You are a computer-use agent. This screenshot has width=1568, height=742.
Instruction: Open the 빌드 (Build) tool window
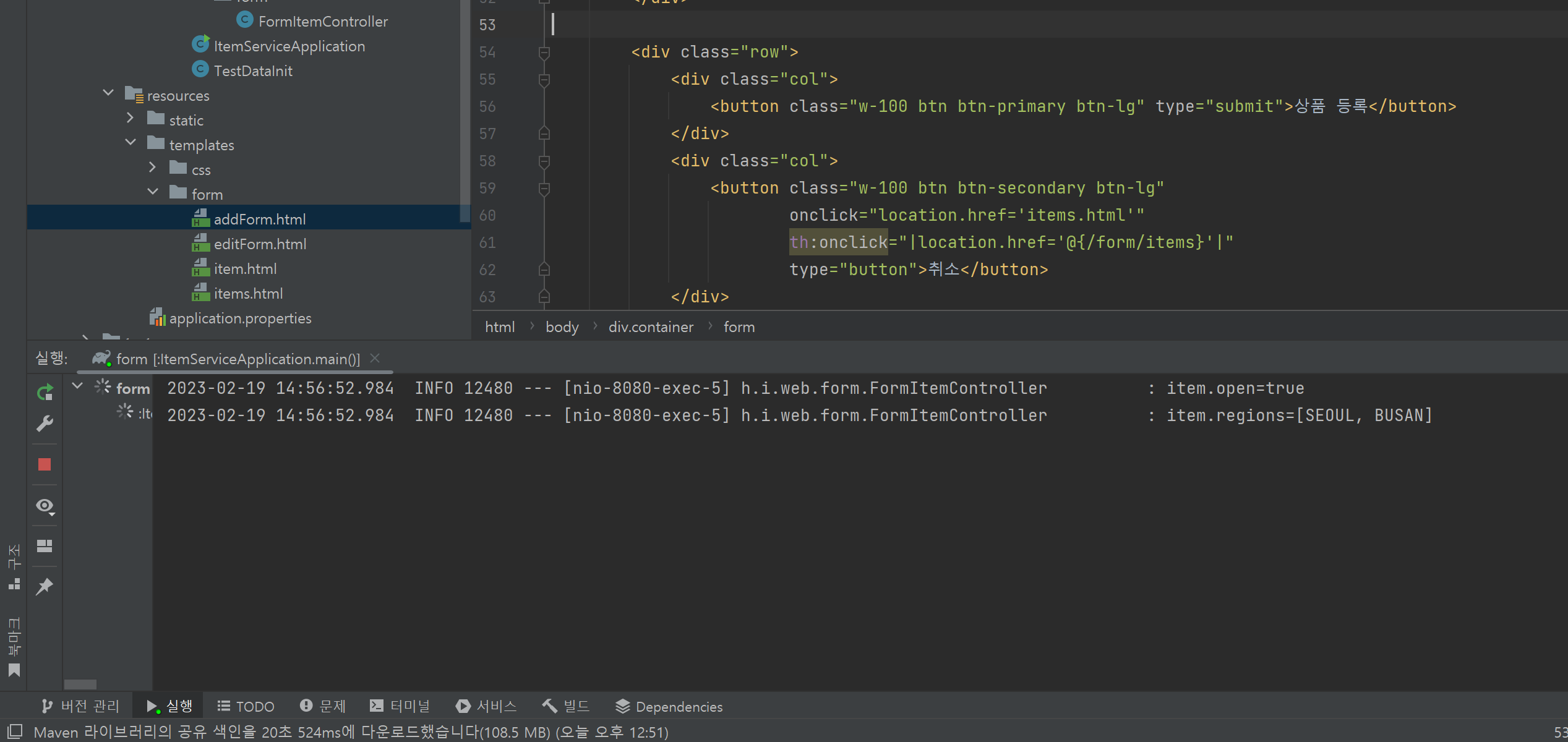(566, 706)
